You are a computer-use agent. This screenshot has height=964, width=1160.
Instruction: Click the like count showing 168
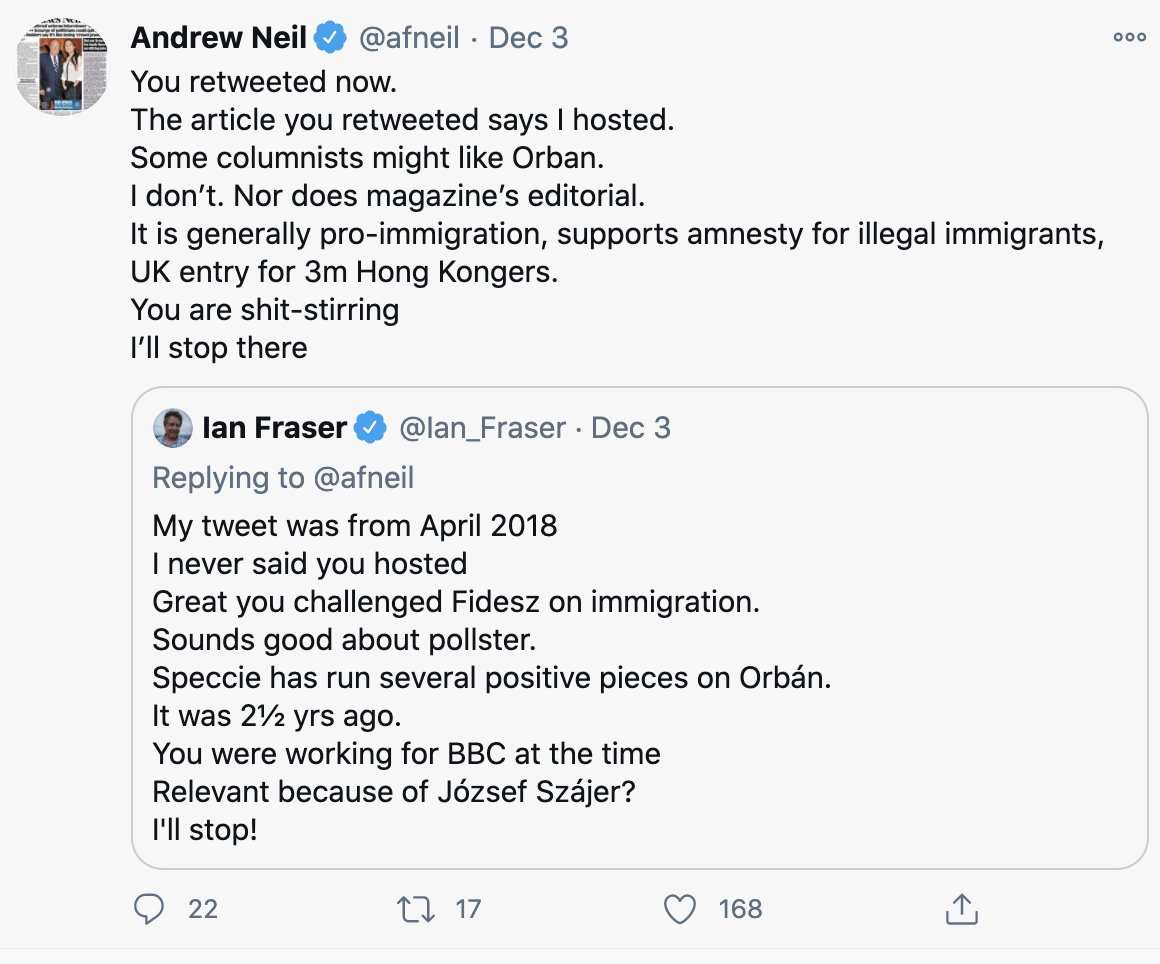(740, 909)
